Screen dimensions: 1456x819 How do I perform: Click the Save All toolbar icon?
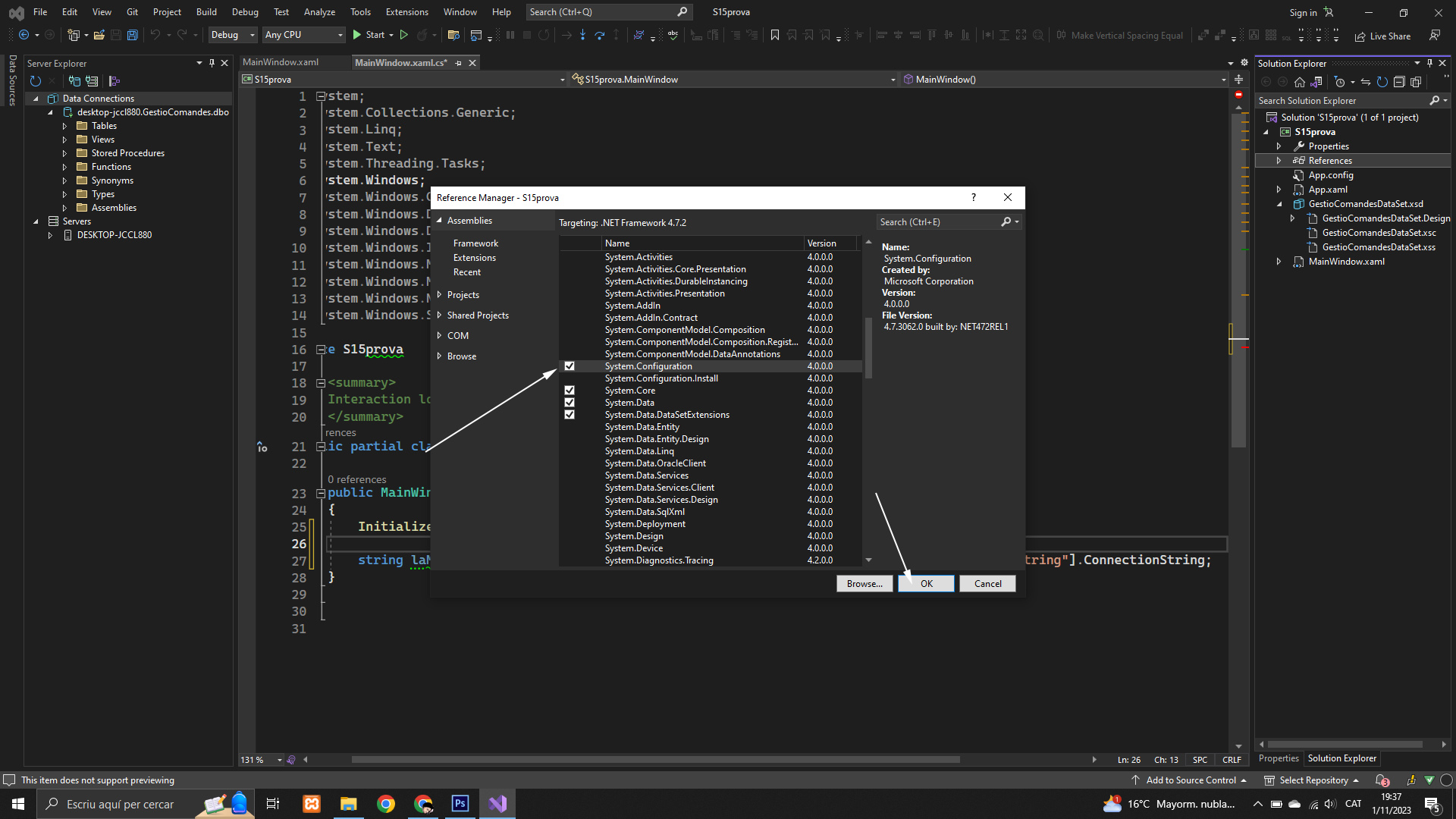(132, 35)
